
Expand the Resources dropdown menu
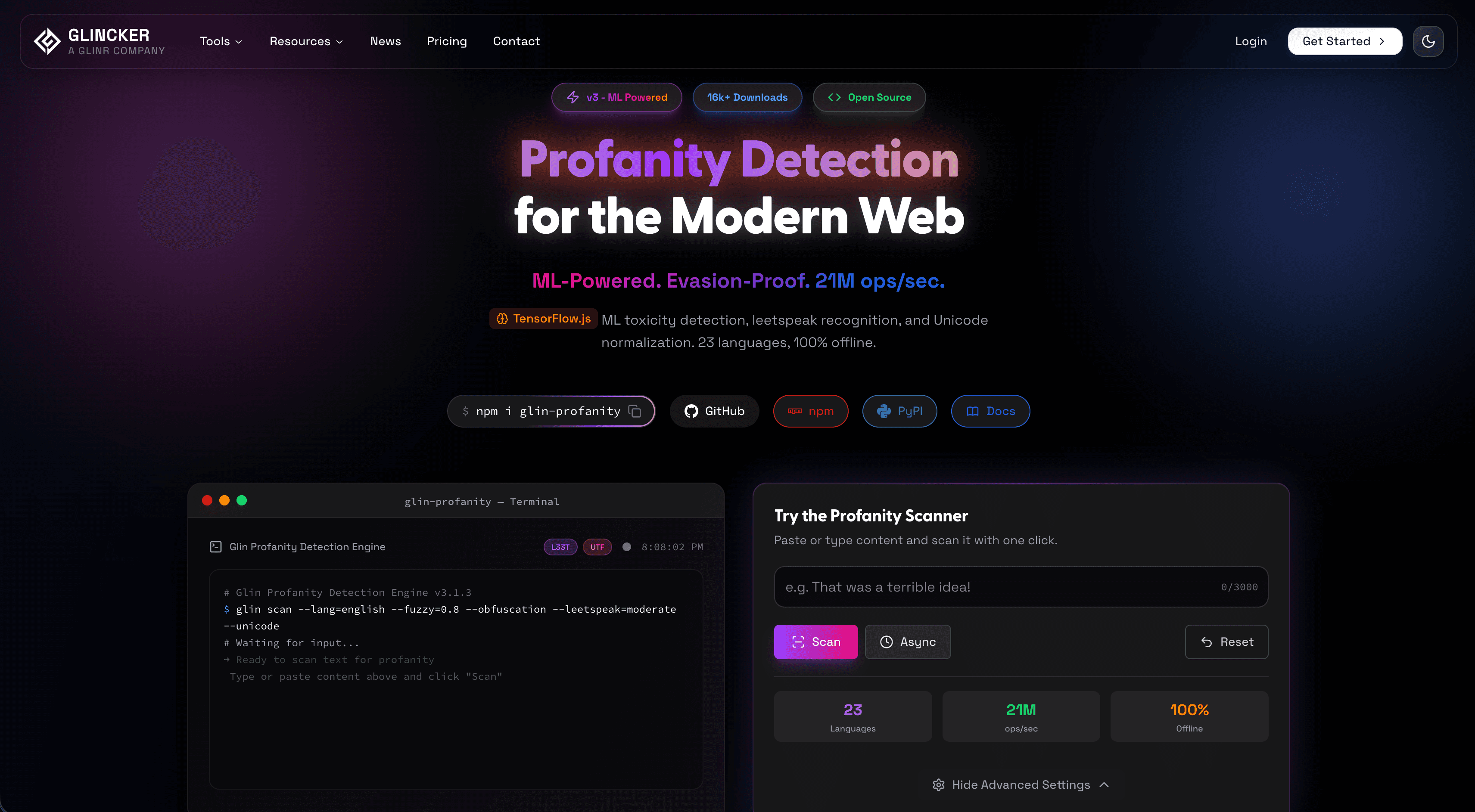coord(306,41)
